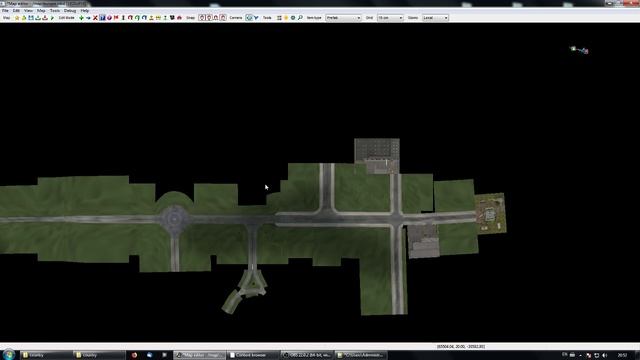Select the red flag edit mode tool

[116, 18]
